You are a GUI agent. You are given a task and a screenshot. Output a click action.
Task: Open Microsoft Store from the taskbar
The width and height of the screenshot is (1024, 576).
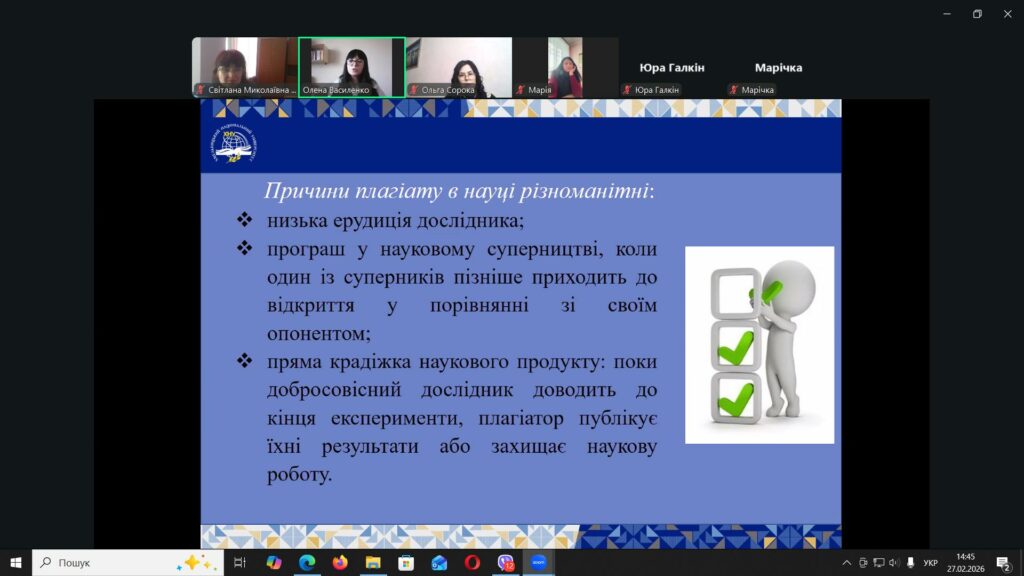click(x=406, y=563)
